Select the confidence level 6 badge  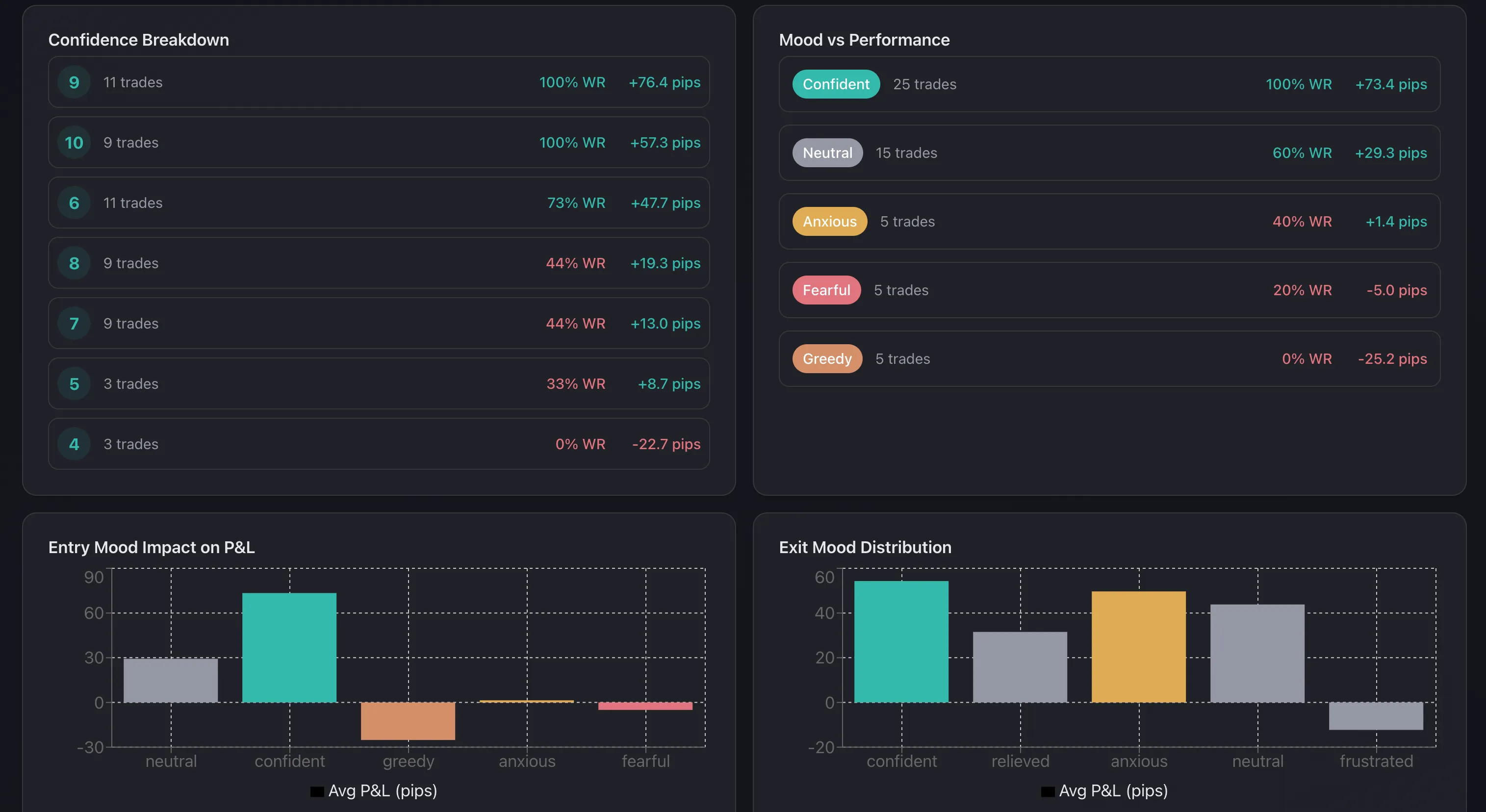click(x=73, y=203)
